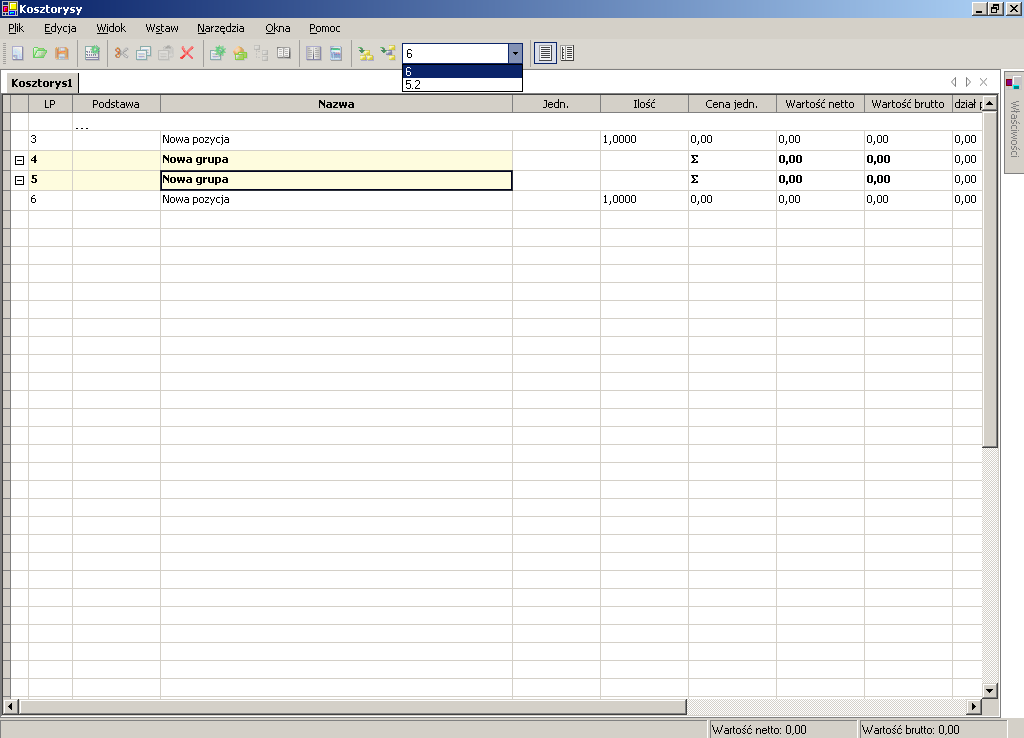
Task: Copy using the duplicate pages icon
Action: tap(143, 54)
